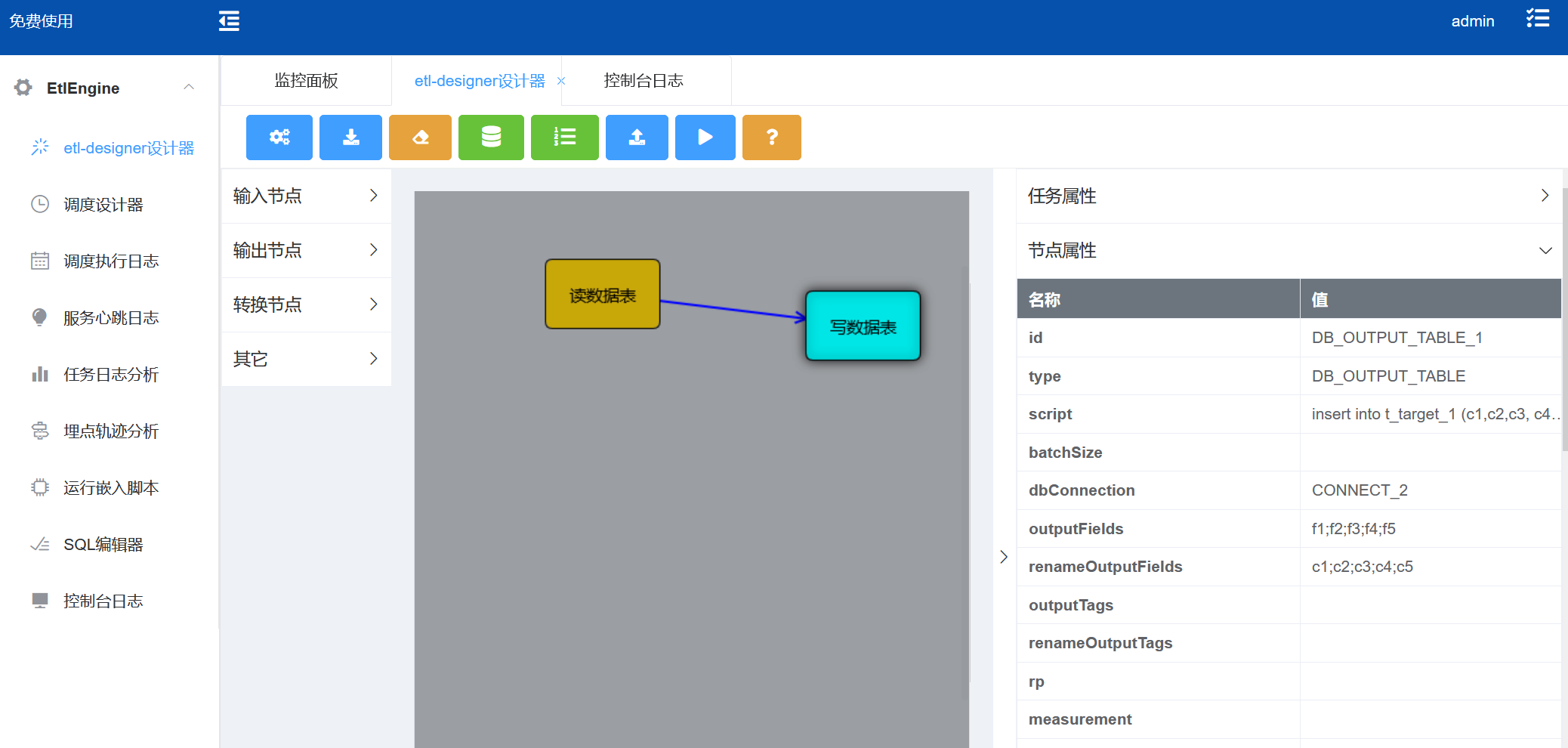This screenshot has width=1568, height=748.
Task: Click the blue upload toolbar button
Action: tap(637, 138)
